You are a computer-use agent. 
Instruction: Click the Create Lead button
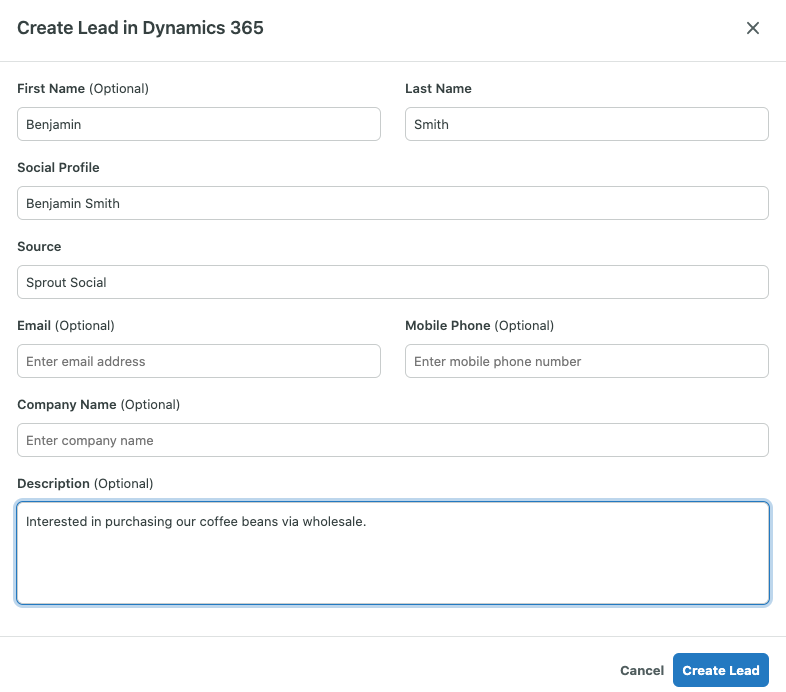[x=720, y=670]
